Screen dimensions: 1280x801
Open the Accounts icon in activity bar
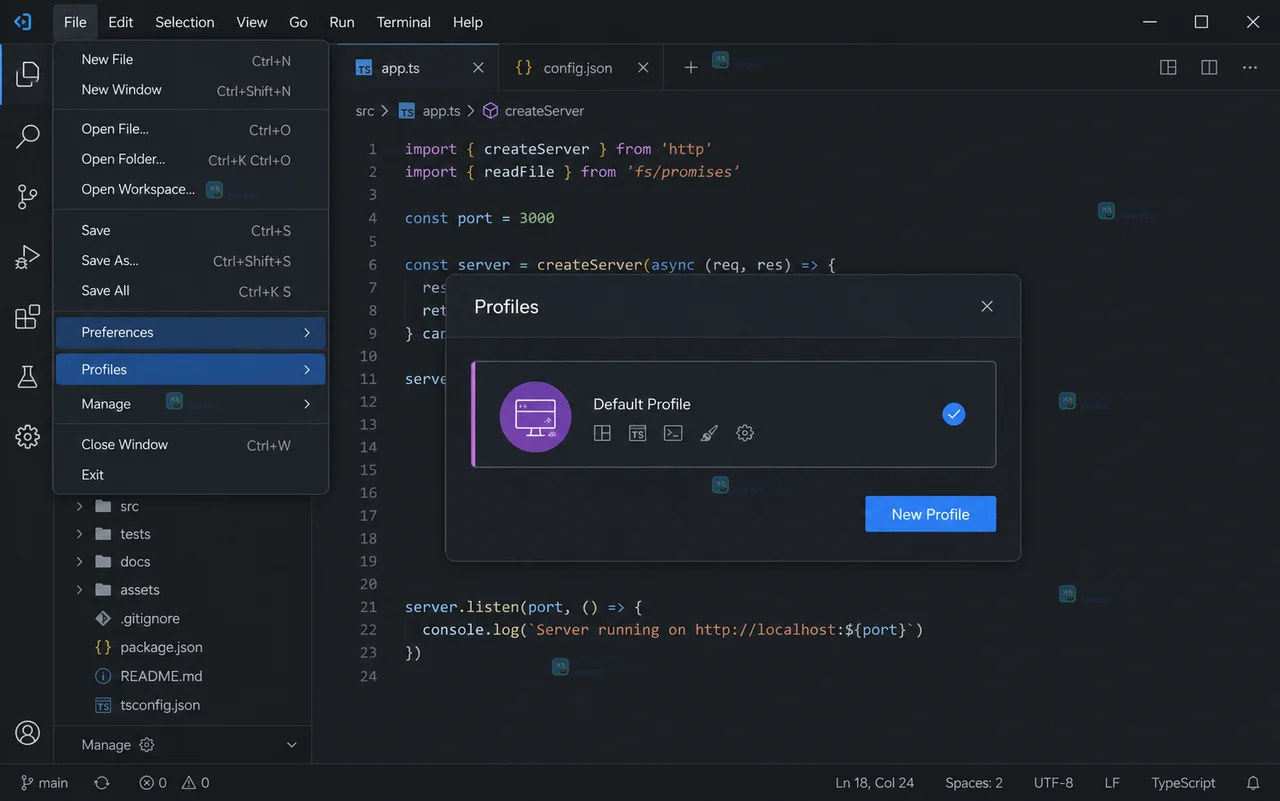(x=28, y=732)
